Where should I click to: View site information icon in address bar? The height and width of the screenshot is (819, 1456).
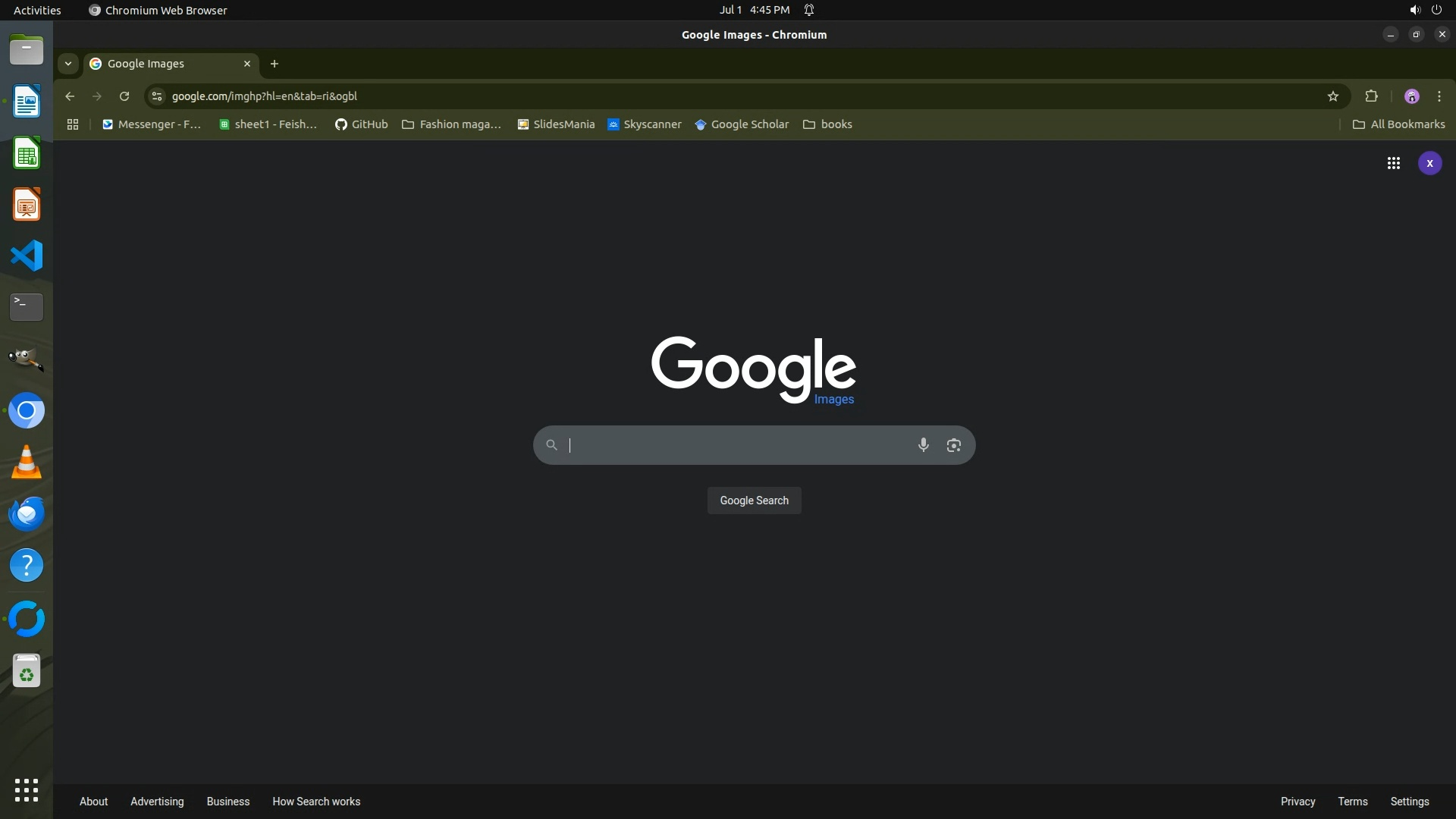157,96
